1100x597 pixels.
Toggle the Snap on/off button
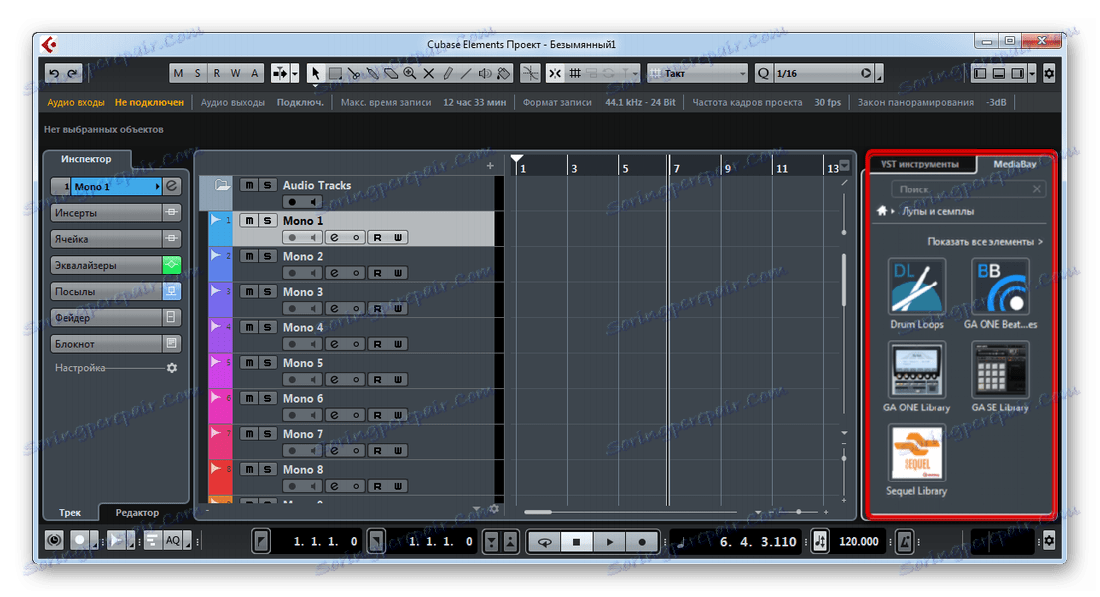555,73
